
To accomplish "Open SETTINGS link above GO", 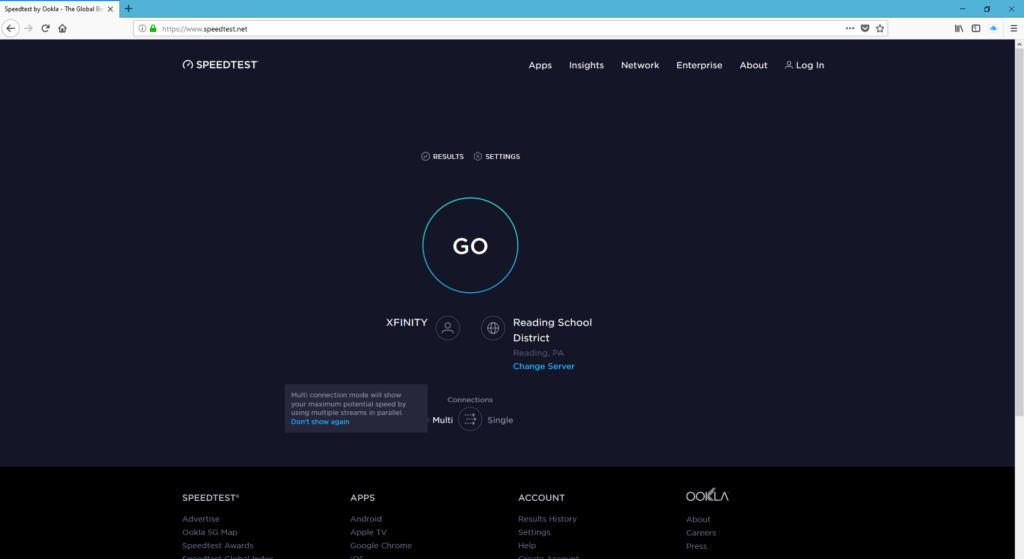I will 502,157.
